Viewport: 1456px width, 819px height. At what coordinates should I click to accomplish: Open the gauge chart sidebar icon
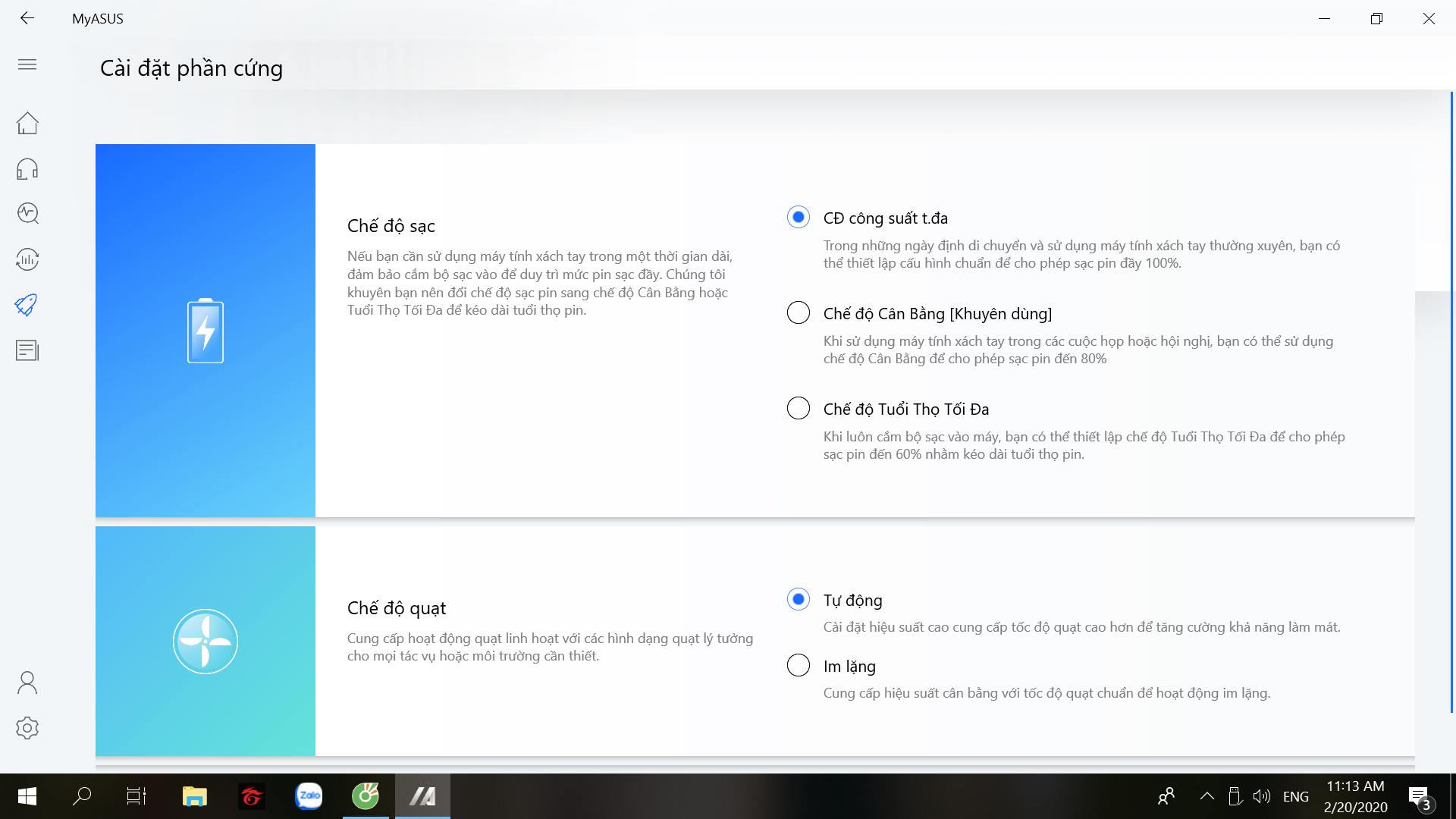click(27, 259)
